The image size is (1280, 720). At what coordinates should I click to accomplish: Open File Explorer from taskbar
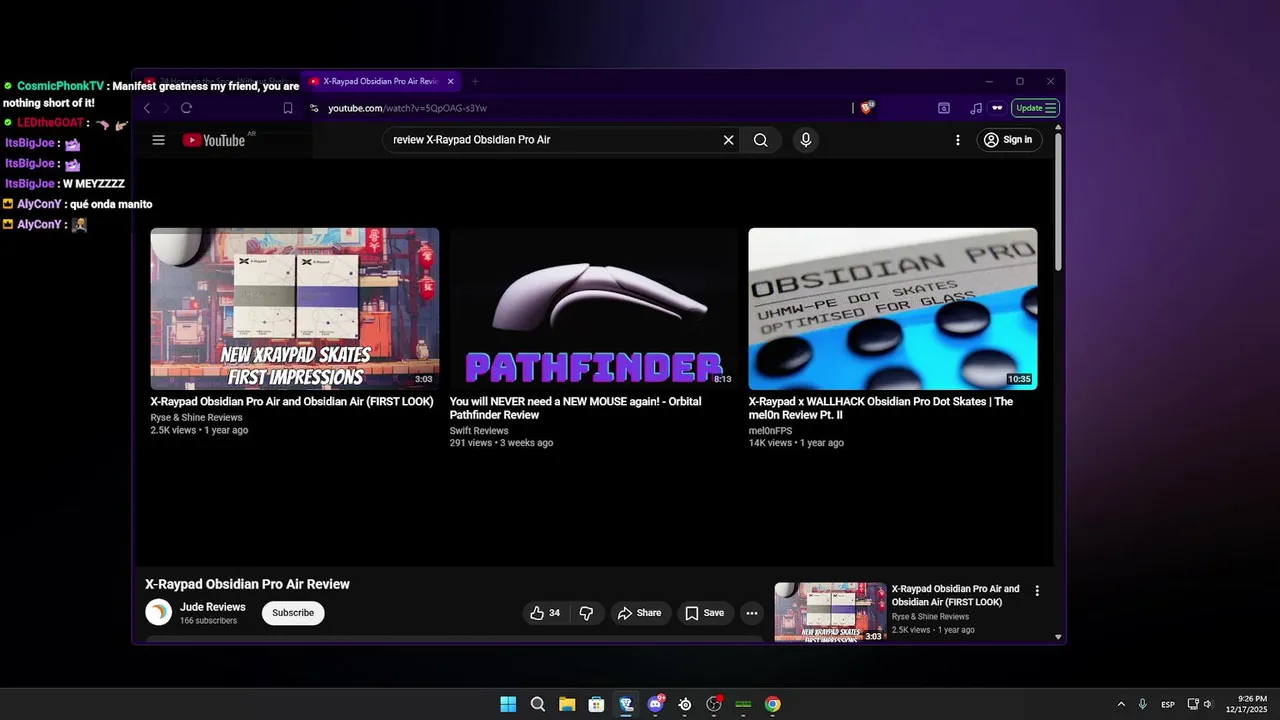click(x=567, y=704)
